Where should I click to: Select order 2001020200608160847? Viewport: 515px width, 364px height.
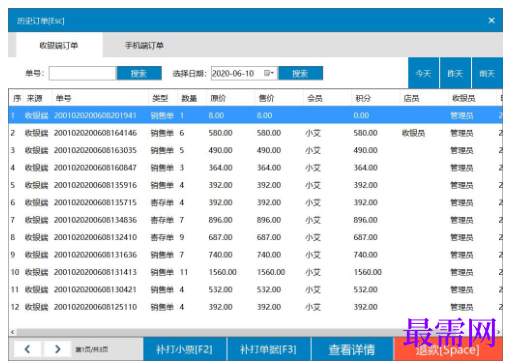(x=256, y=168)
